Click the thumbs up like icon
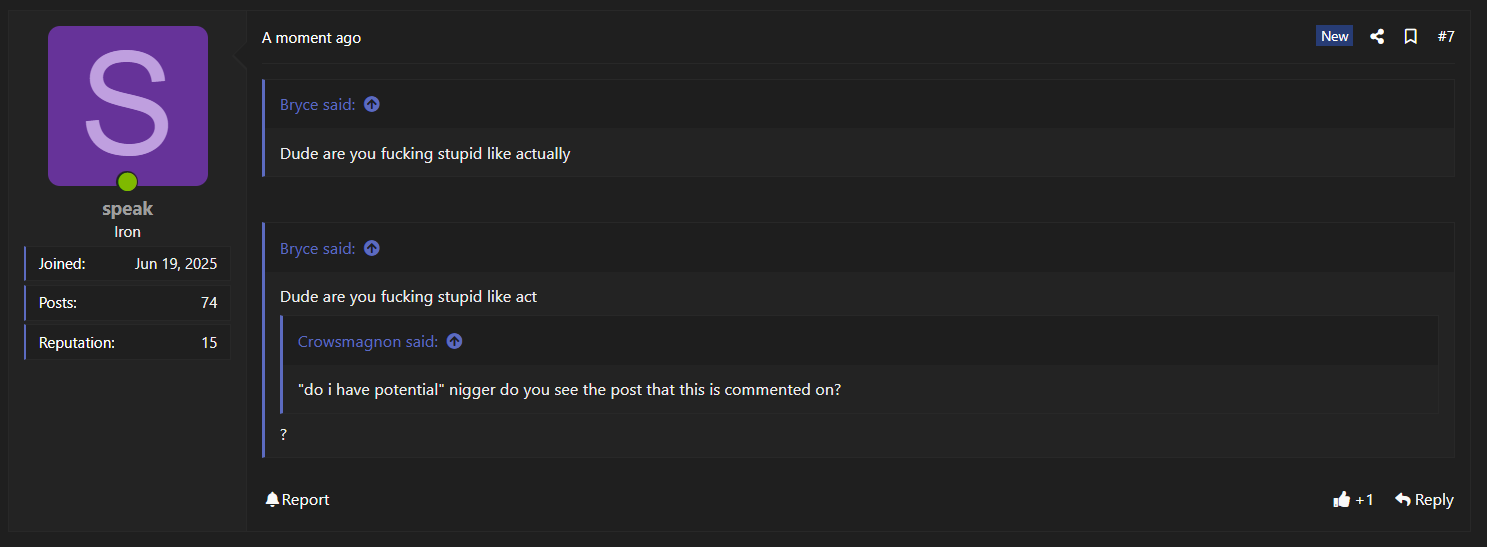1487x547 pixels. [x=1342, y=499]
